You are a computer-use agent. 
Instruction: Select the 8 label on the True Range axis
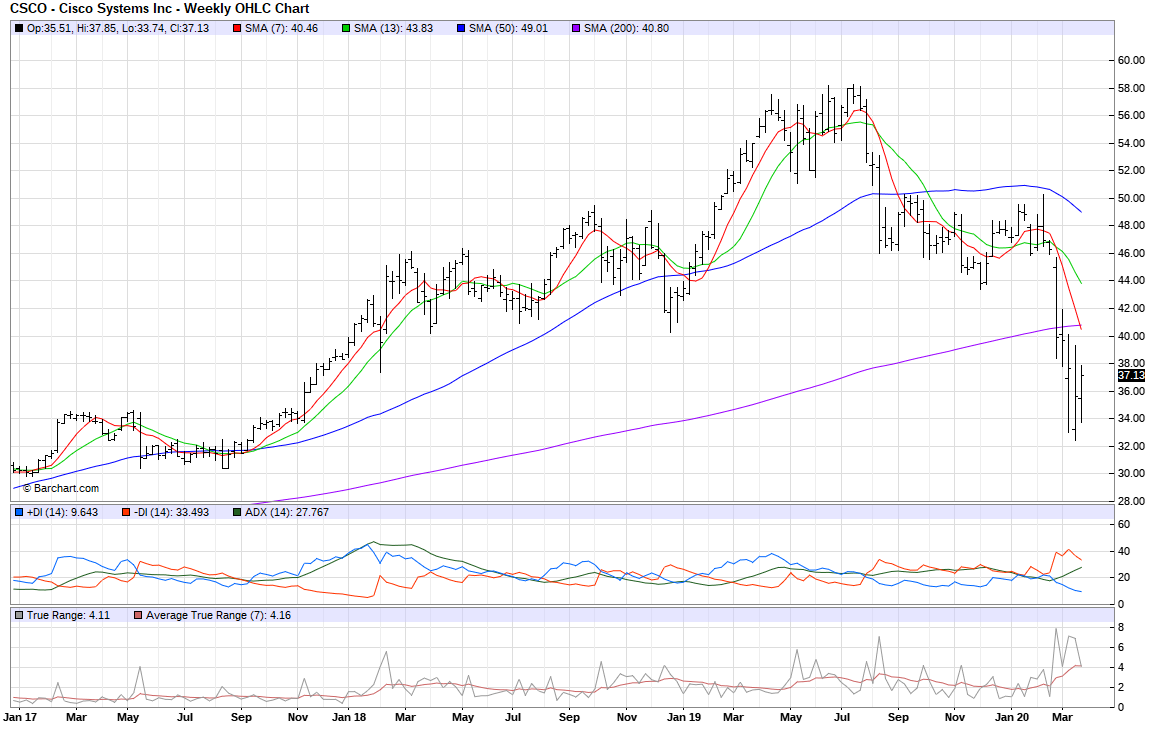(1121, 628)
